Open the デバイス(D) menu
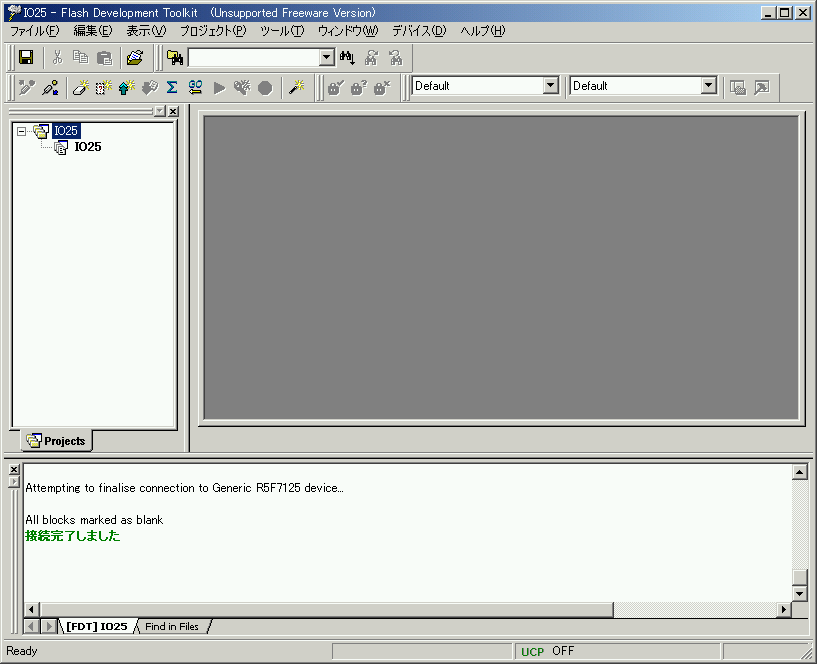This screenshot has height=664, width=817. coord(419,31)
